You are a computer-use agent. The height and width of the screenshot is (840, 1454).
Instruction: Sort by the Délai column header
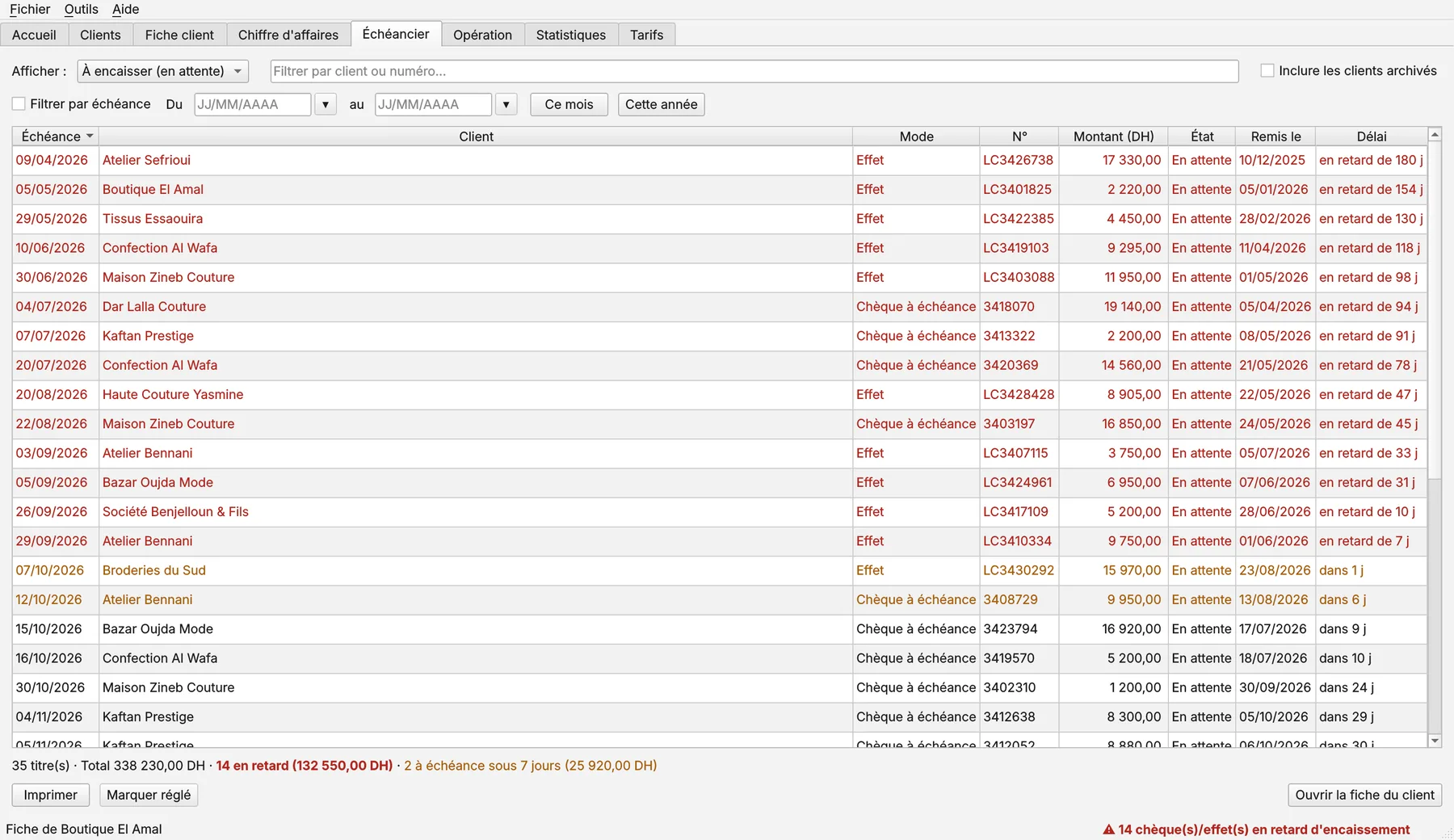coord(1371,136)
